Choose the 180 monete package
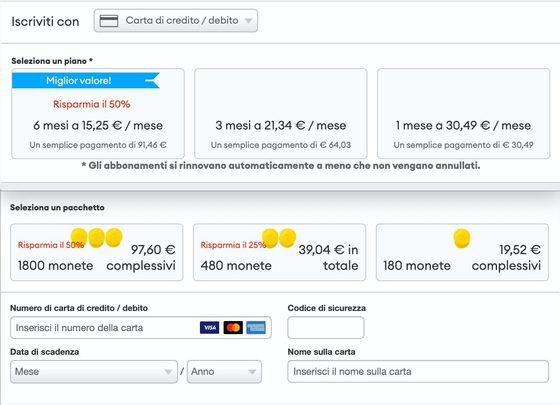The height and width of the screenshot is (405, 560). coord(462,252)
